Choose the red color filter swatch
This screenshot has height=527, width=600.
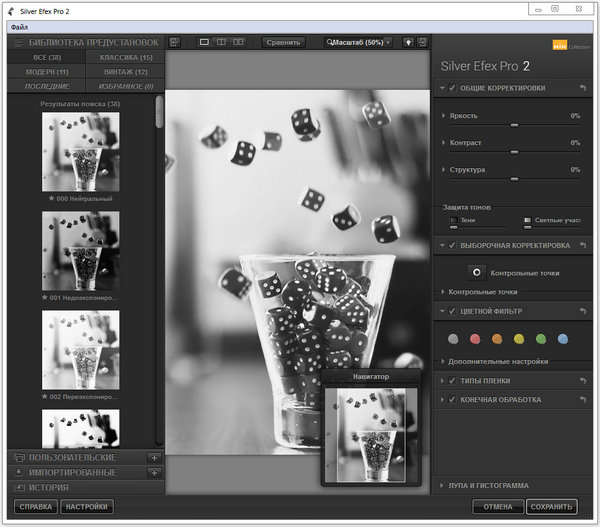(x=475, y=338)
